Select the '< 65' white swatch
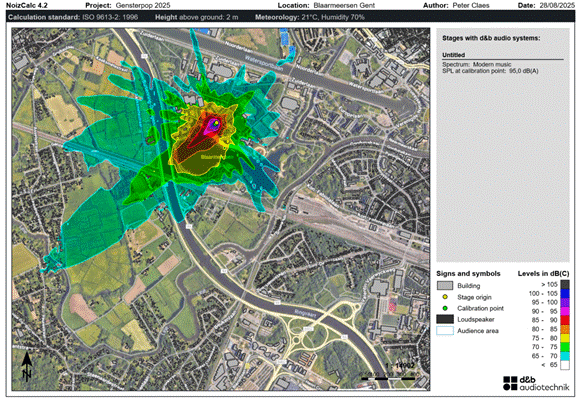 coord(565,365)
